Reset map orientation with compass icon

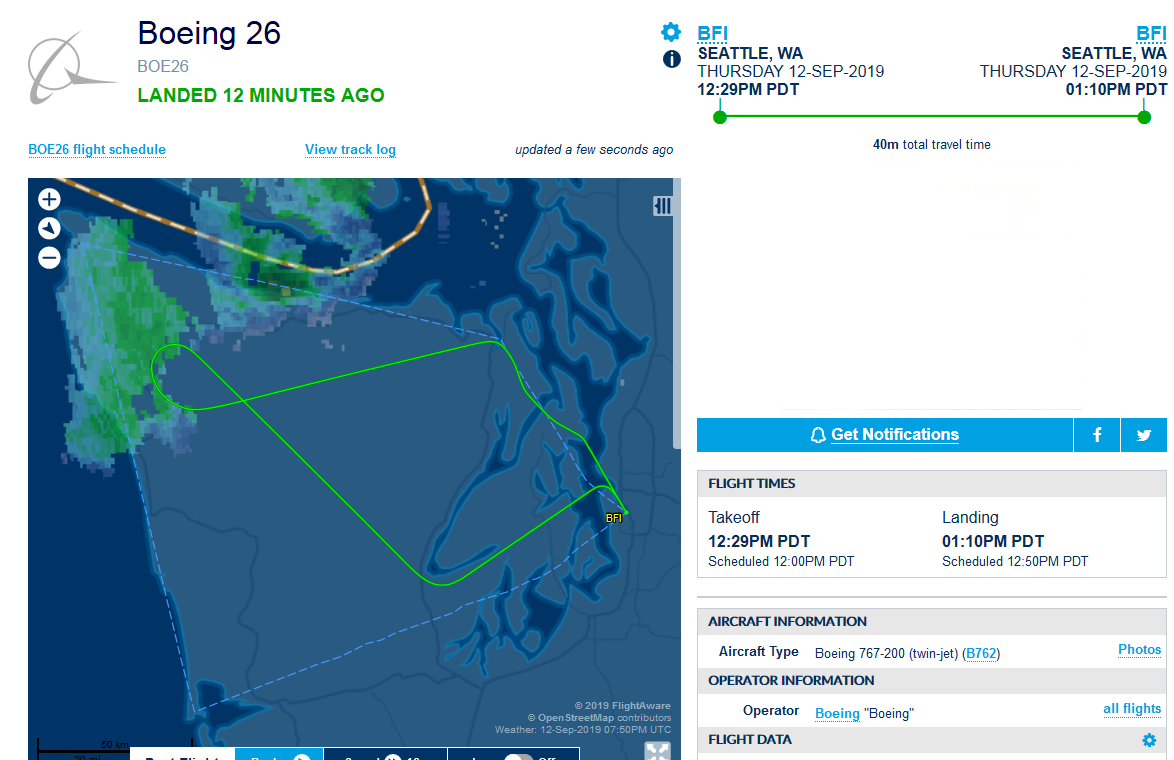[49, 228]
